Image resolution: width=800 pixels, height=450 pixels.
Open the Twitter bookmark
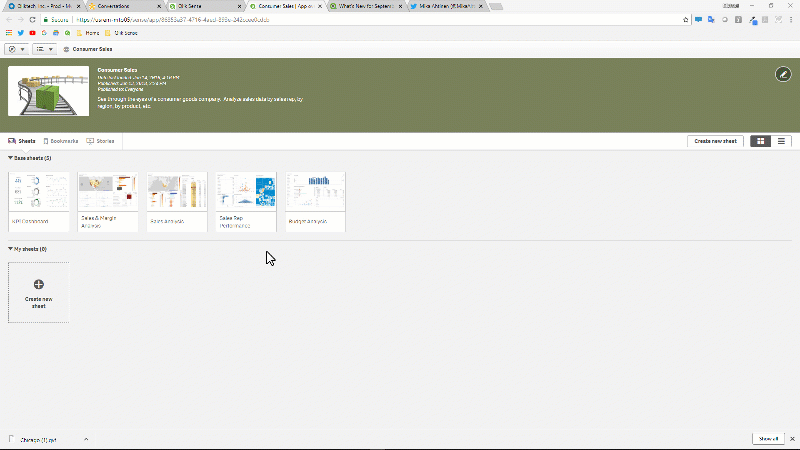21,33
